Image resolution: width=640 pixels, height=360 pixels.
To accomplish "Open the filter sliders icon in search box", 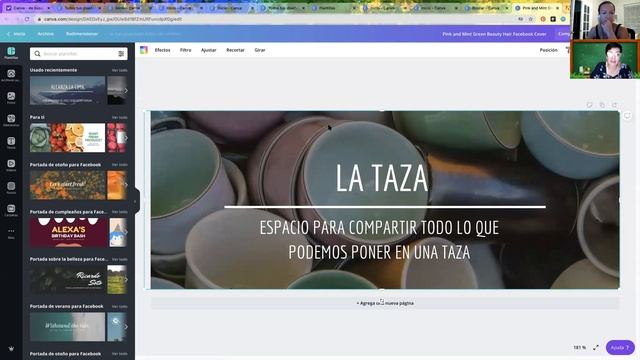I will coord(121,53).
